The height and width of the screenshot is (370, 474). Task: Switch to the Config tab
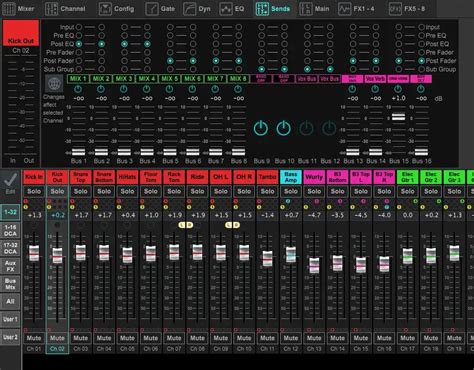click(x=117, y=9)
